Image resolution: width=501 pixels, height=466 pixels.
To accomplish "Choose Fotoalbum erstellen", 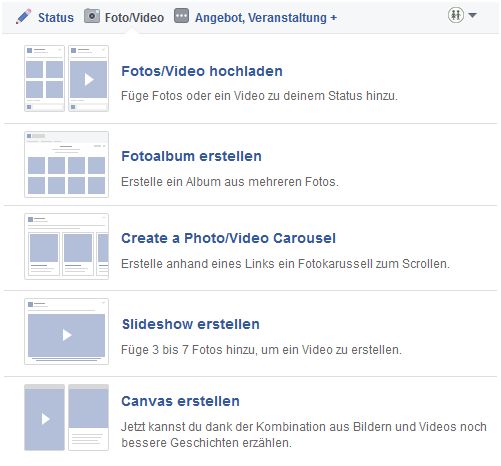I will pos(191,156).
